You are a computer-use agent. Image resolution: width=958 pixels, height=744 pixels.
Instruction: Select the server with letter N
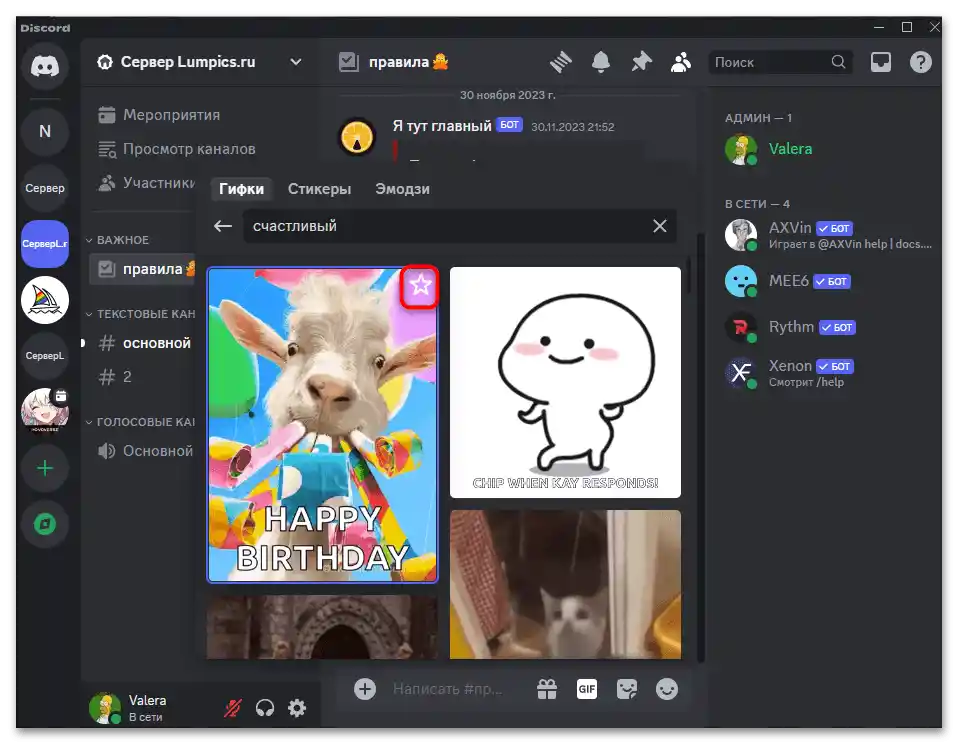[x=45, y=131]
